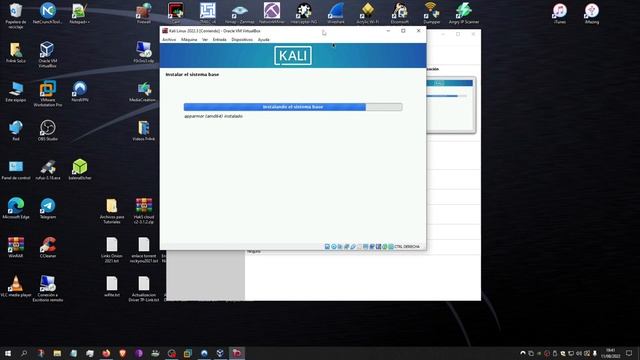Open Brave browser from the taskbar
640x360 pixels.
tap(122, 353)
